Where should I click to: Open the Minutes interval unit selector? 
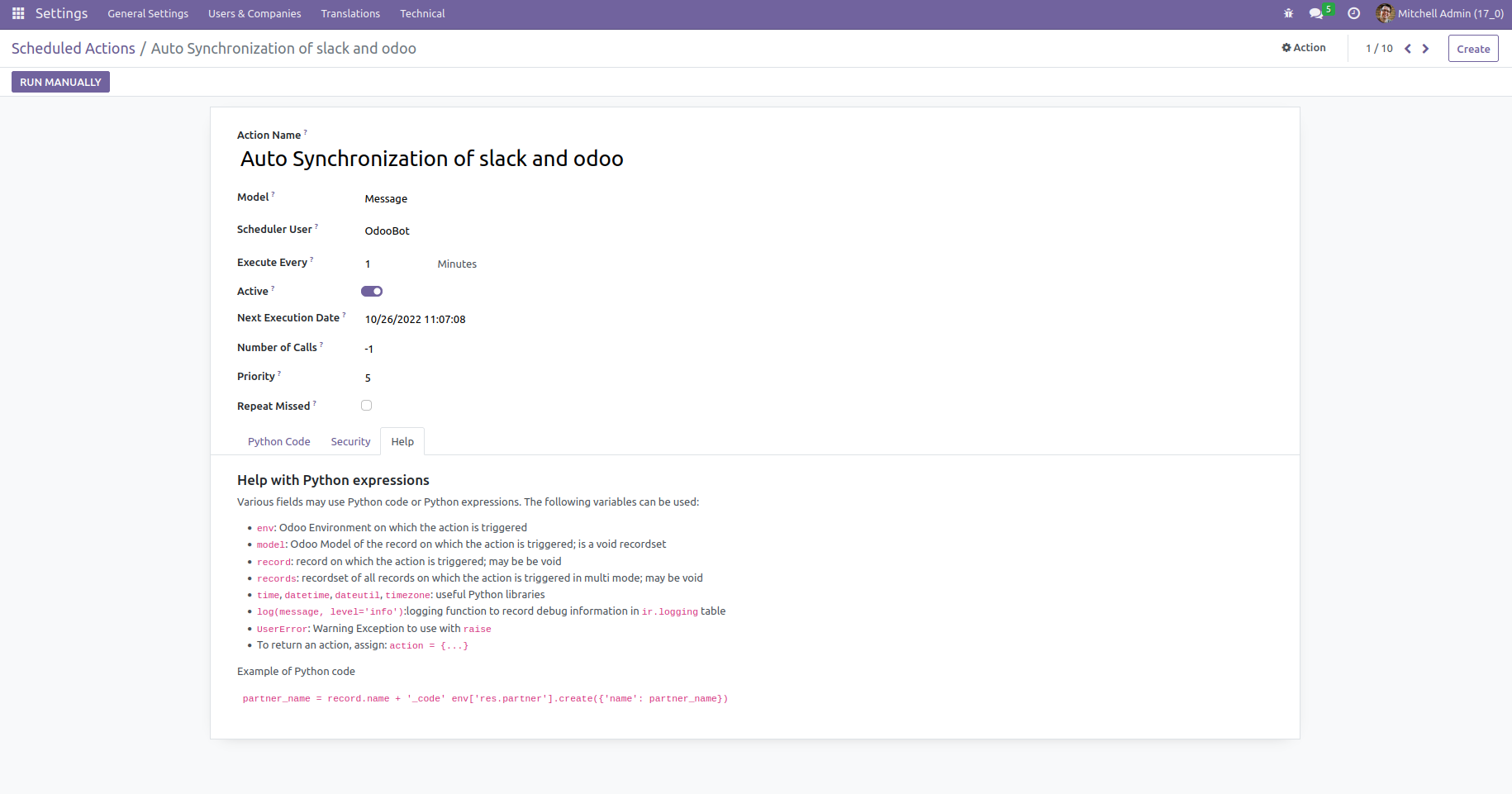[457, 264]
